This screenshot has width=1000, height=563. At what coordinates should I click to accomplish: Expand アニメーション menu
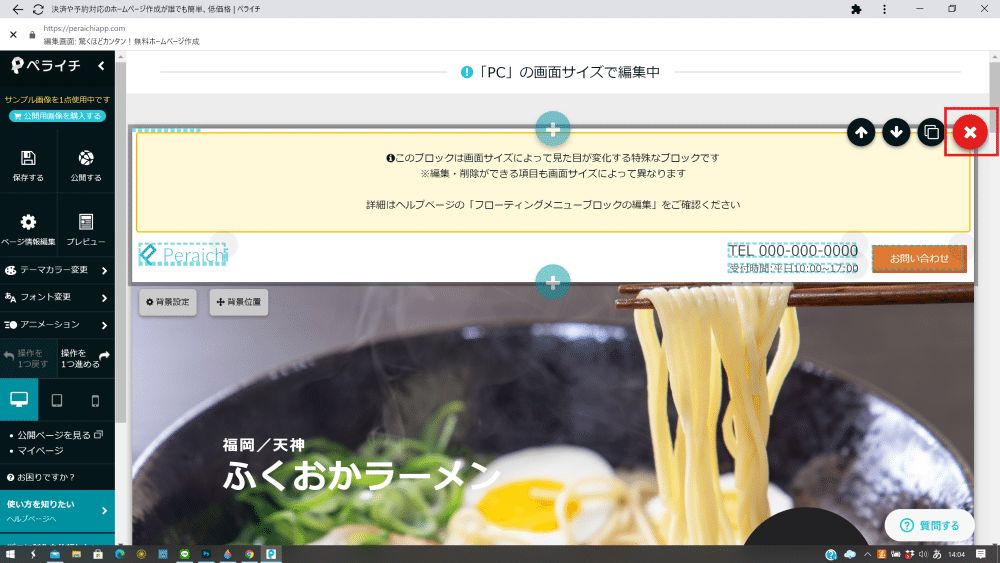pyautogui.click(x=57, y=325)
